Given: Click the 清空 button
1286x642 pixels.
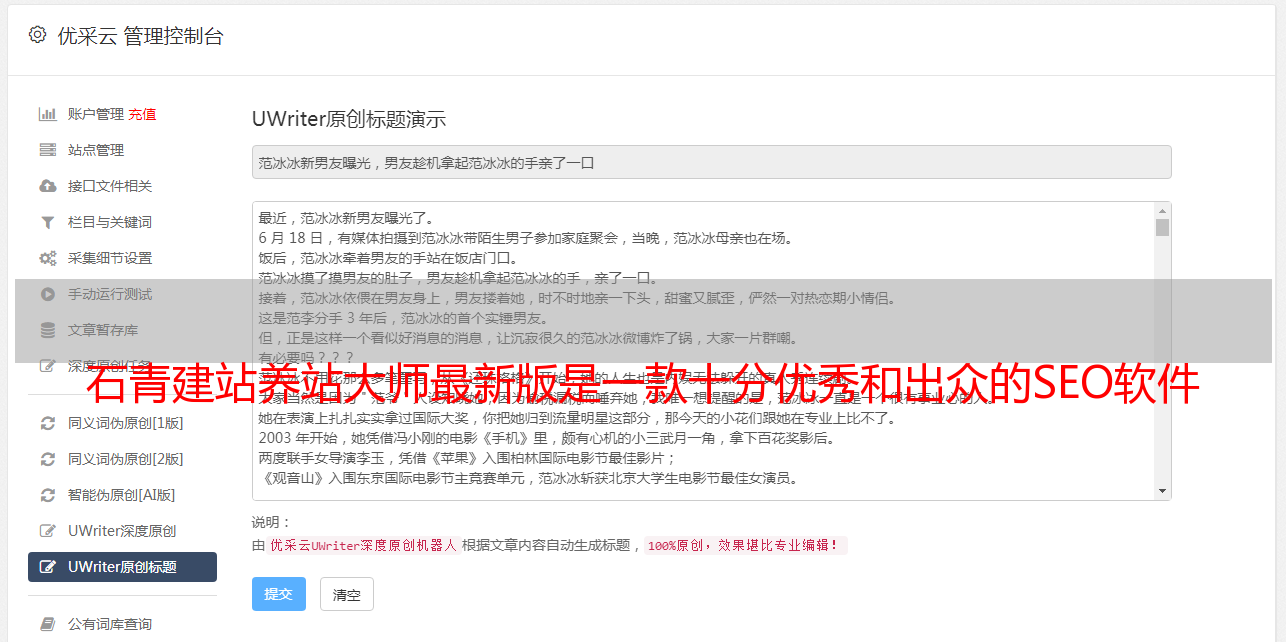Looking at the screenshot, I should point(347,594).
